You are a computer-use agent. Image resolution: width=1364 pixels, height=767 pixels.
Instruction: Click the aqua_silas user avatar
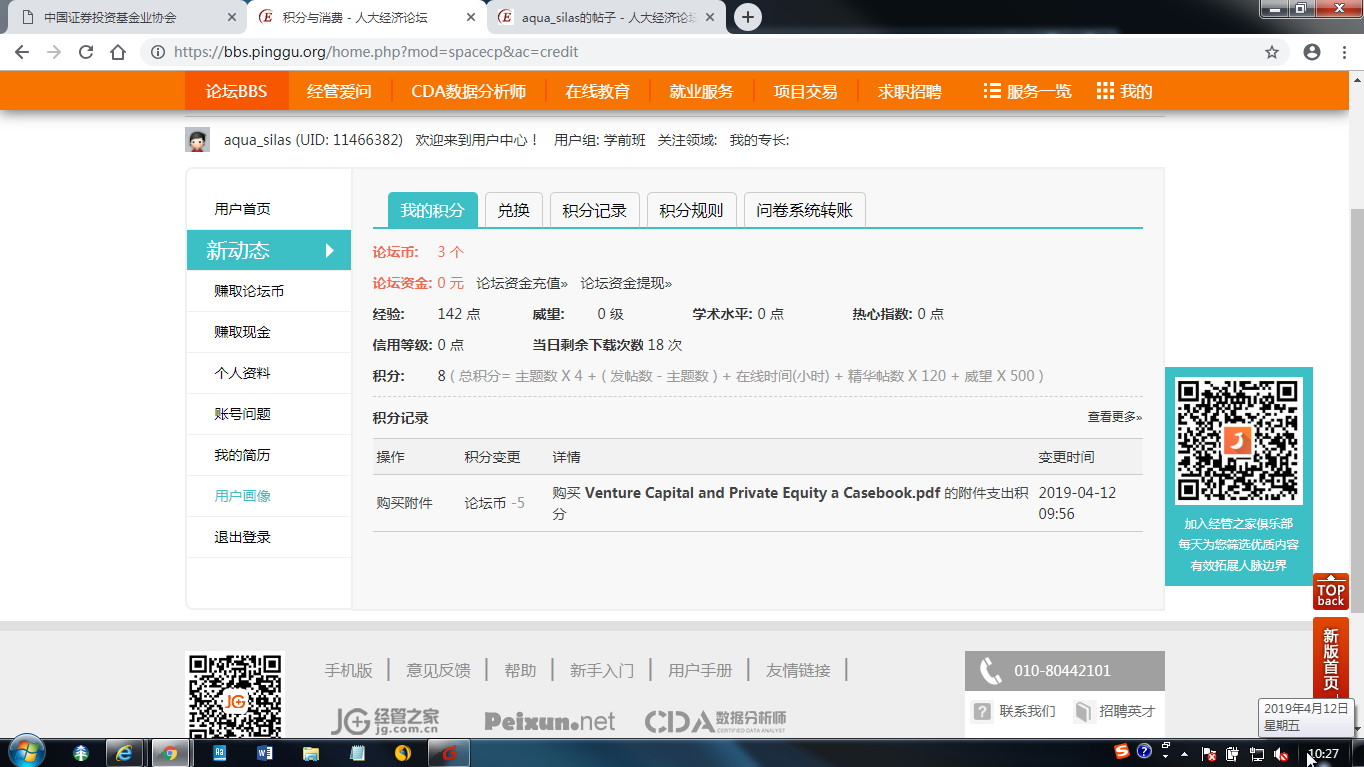(198, 140)
